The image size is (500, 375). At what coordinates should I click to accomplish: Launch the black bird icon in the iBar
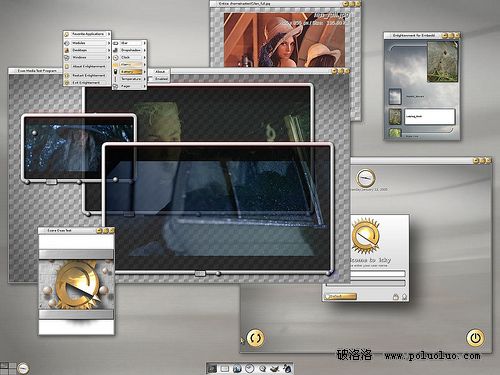coord(275,369)
